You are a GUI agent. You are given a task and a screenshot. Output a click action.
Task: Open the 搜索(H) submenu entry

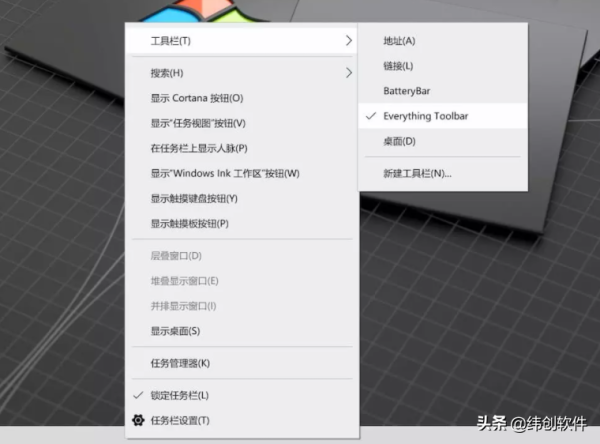click(x=242, y=73)
